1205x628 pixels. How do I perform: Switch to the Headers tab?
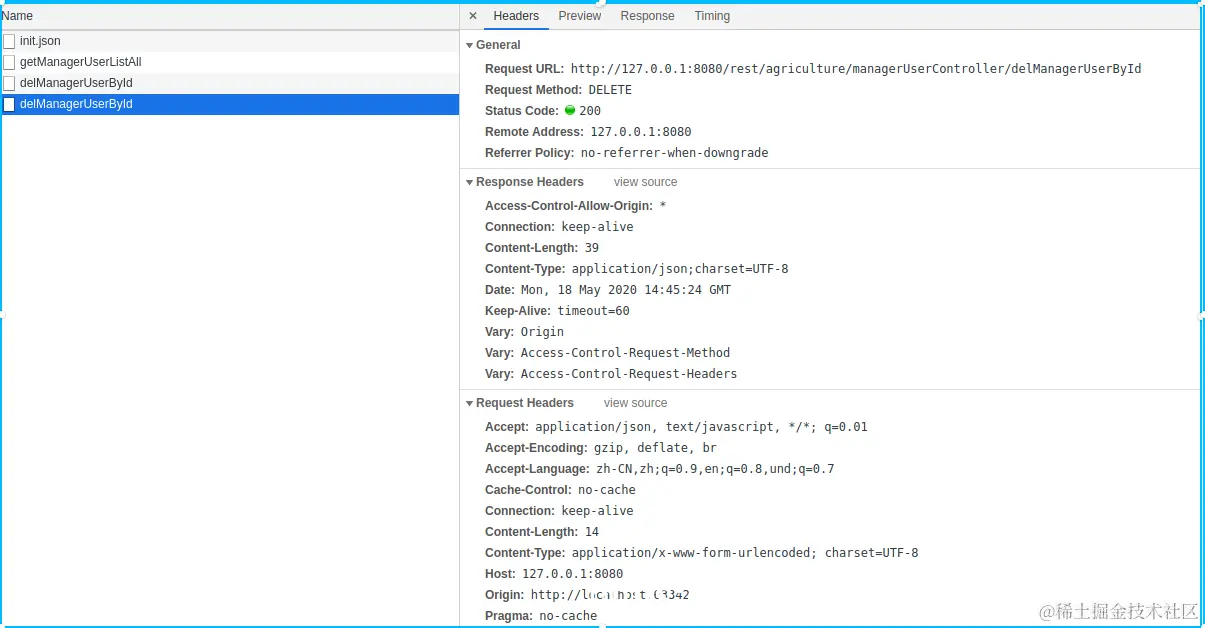516,16
